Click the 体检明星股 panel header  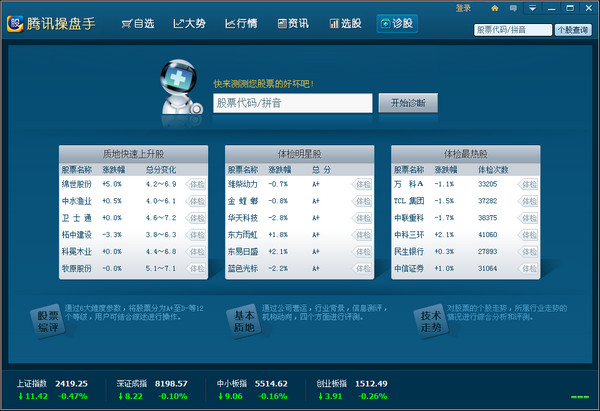[300, 154]
